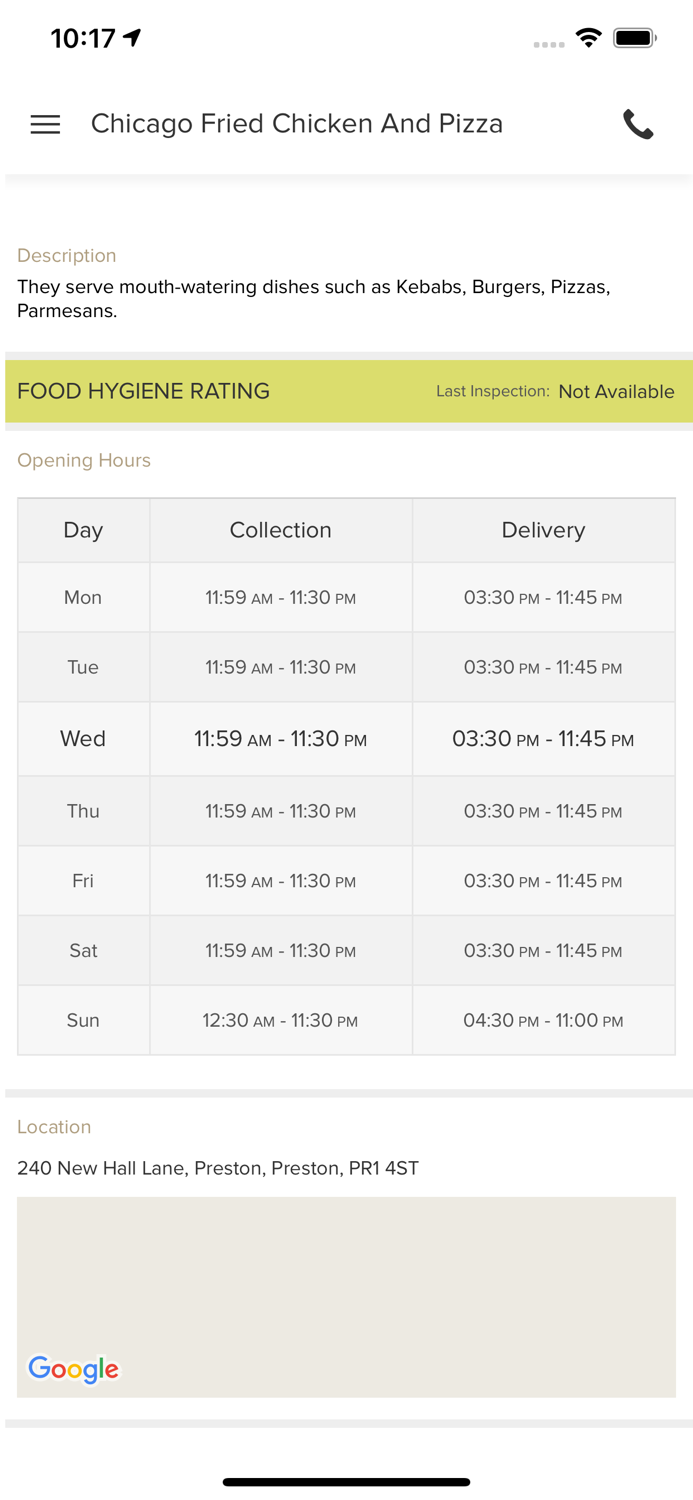Tap the battery indicator icon
This screenshot has width=693, height=1500.
point(634,38)
